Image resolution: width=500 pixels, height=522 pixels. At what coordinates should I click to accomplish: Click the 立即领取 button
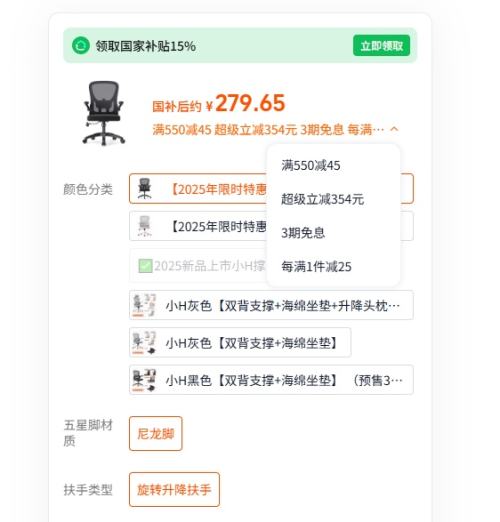coord(381,45)
